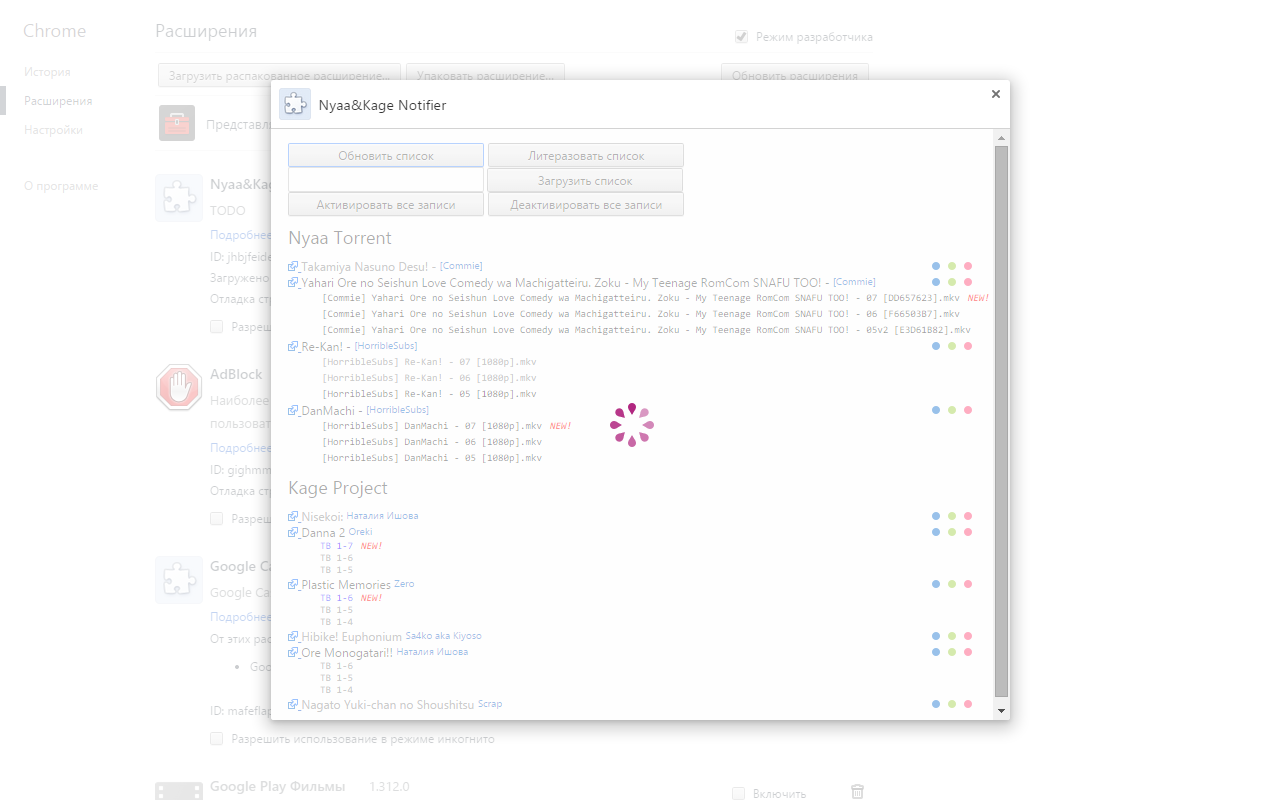Screen dimensions: 1280x800
Task: Close the Nyaa&Kage Notifier dialog
Action: coord(995,94)
